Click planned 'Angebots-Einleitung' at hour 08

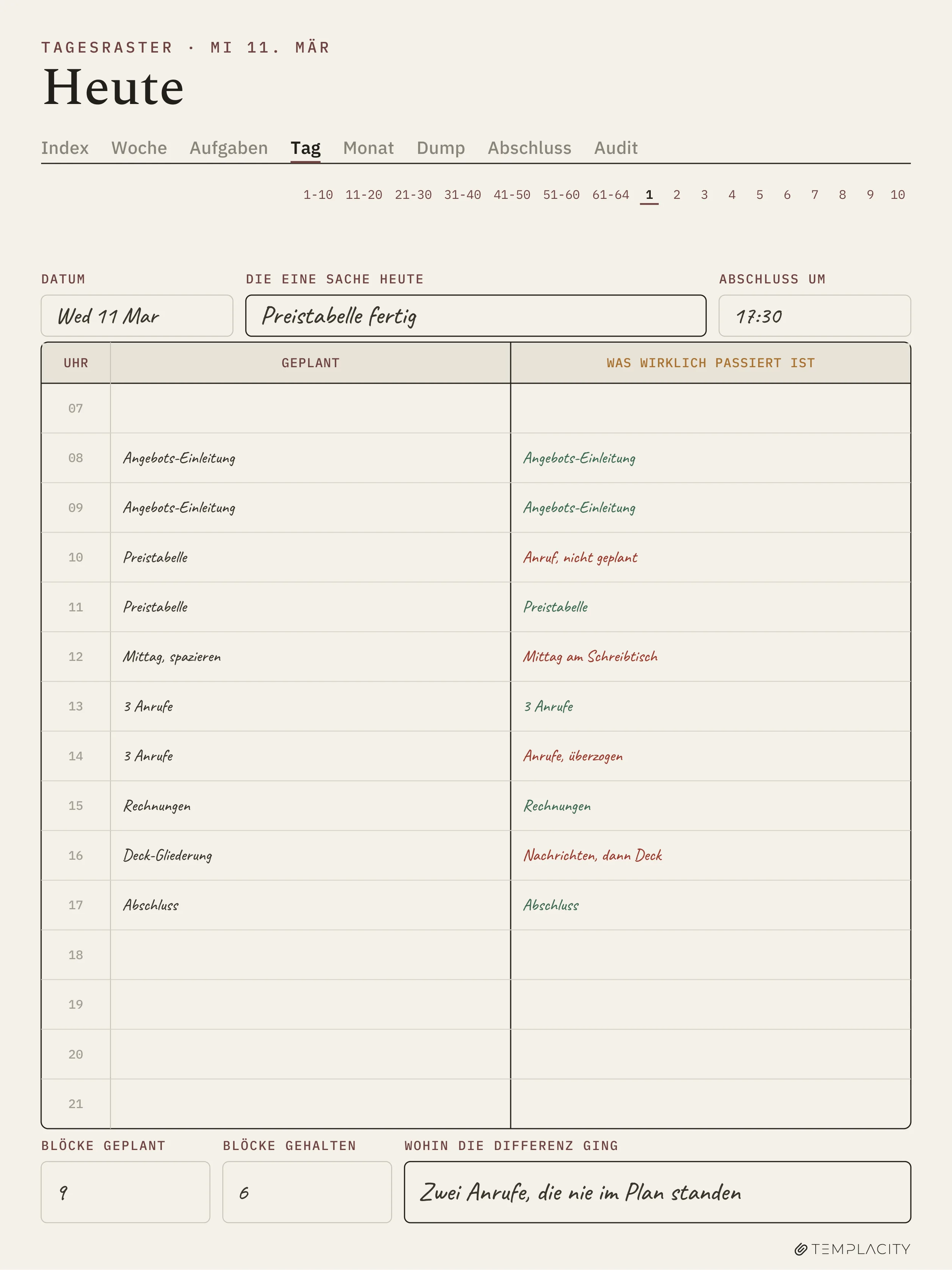tap(179, 458)
